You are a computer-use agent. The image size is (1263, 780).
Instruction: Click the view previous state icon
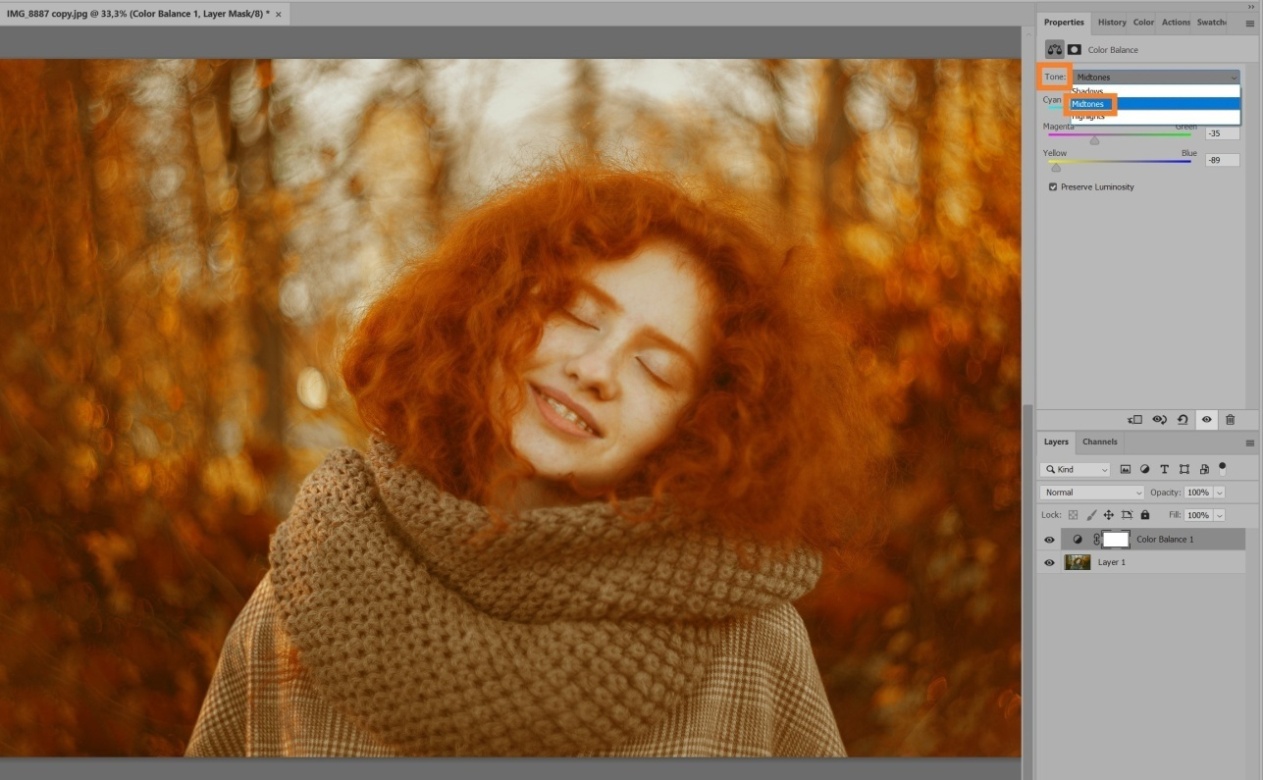tap(1159, 420)
